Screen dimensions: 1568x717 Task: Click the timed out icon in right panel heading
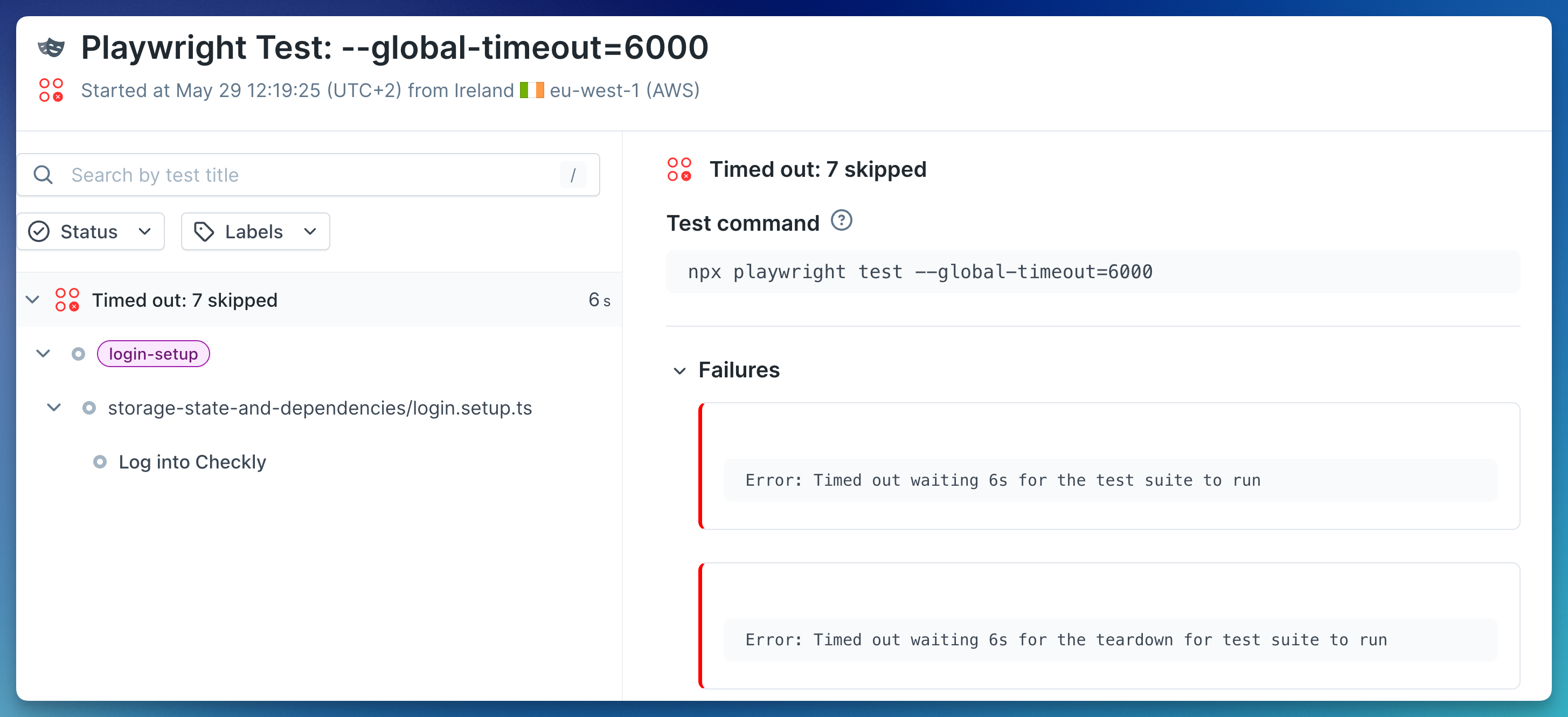[x=679, y=169]
